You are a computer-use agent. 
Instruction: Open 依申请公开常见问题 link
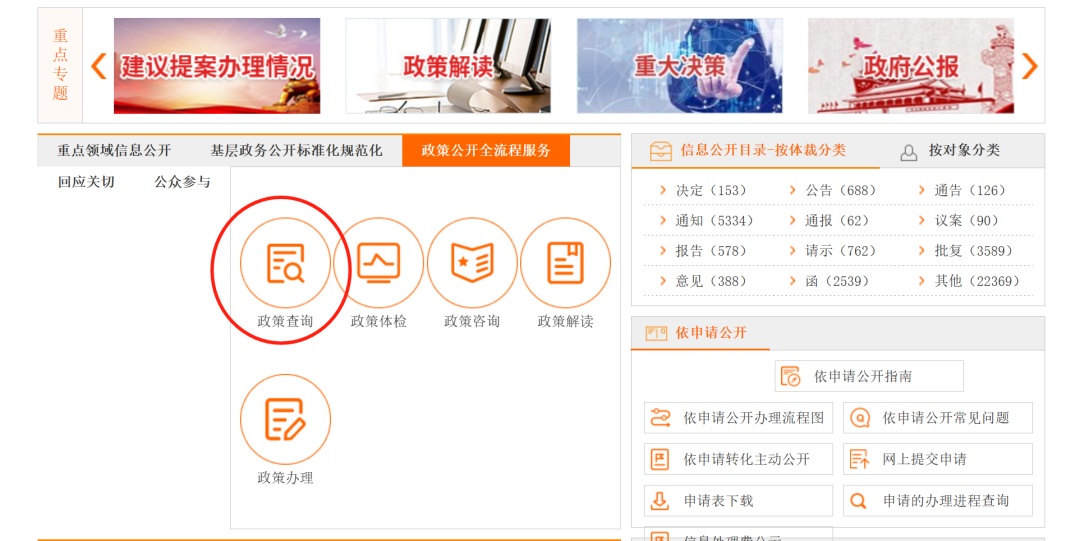coord(938,418)
